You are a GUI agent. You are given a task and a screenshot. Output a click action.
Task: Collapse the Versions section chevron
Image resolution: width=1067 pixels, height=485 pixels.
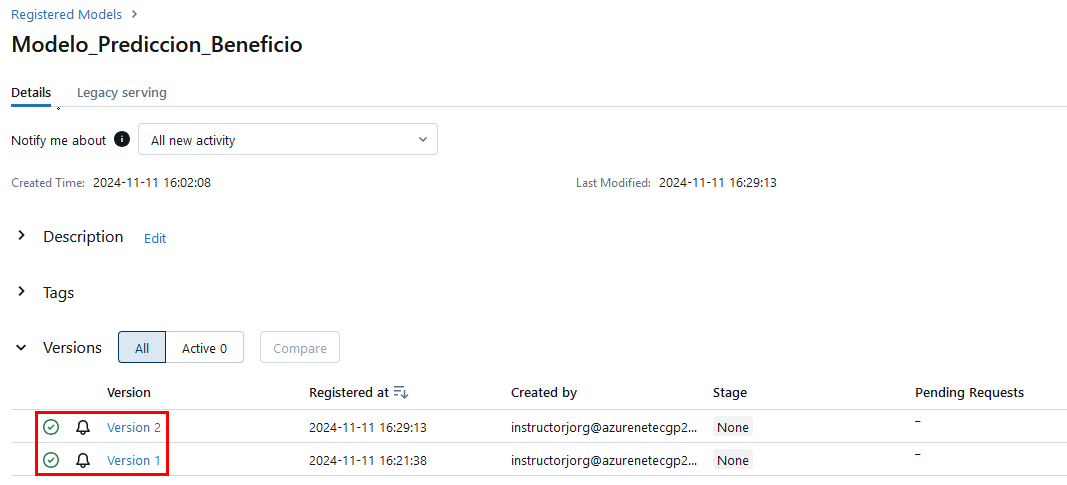tap(22, 348)
